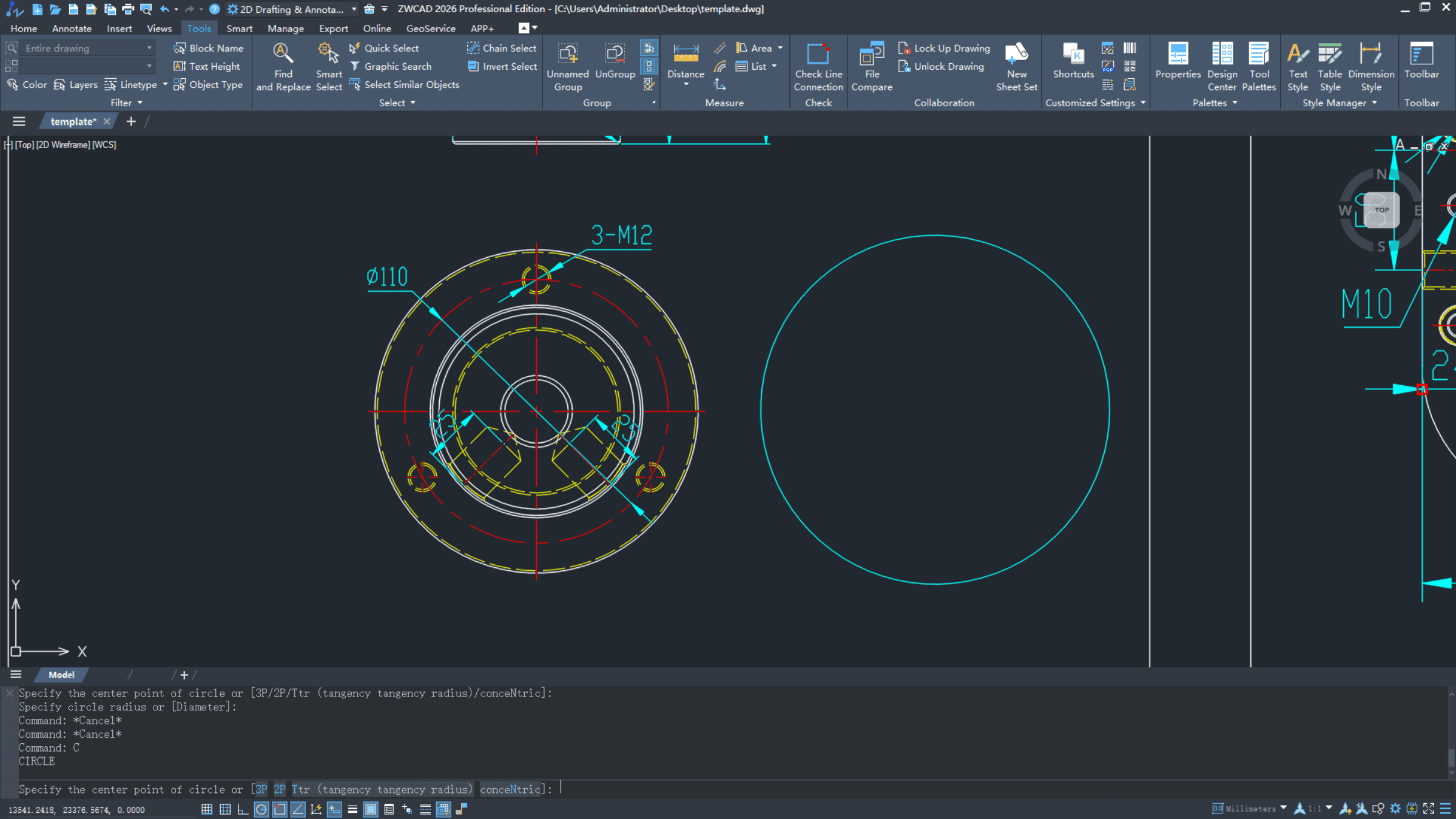Open the Shortcuts settings icon
Image resolution: width=1456 pixels, height=819 pixels.
(x=1073, y=55)
